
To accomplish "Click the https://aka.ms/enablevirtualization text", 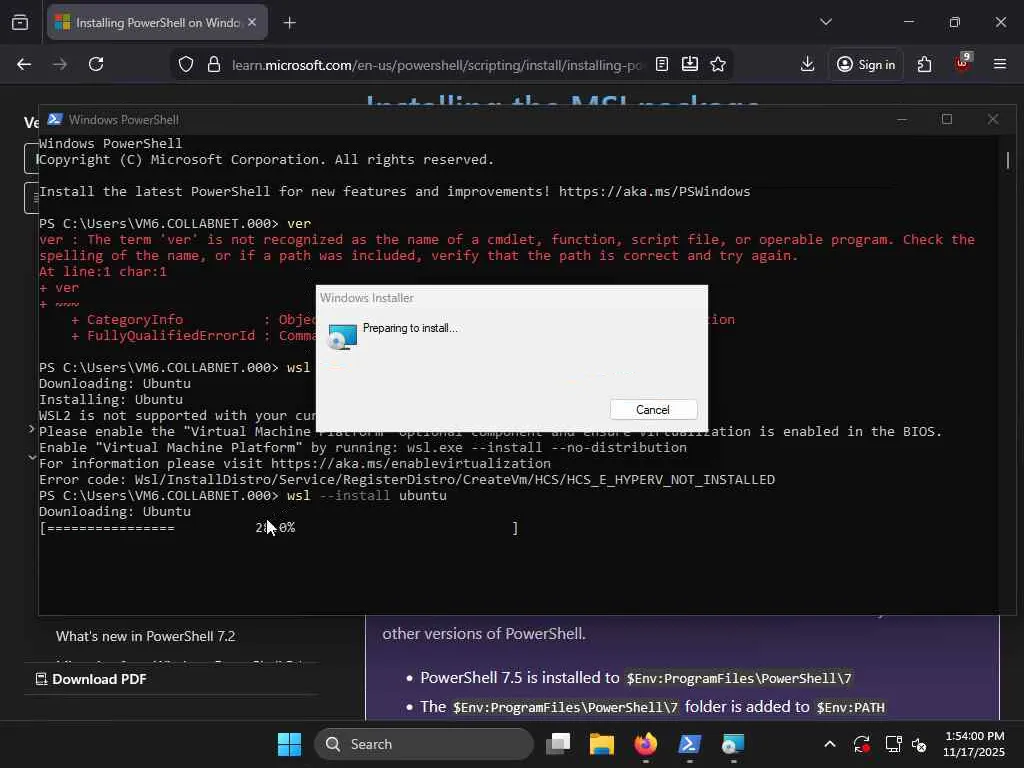I will coord(411,464).
